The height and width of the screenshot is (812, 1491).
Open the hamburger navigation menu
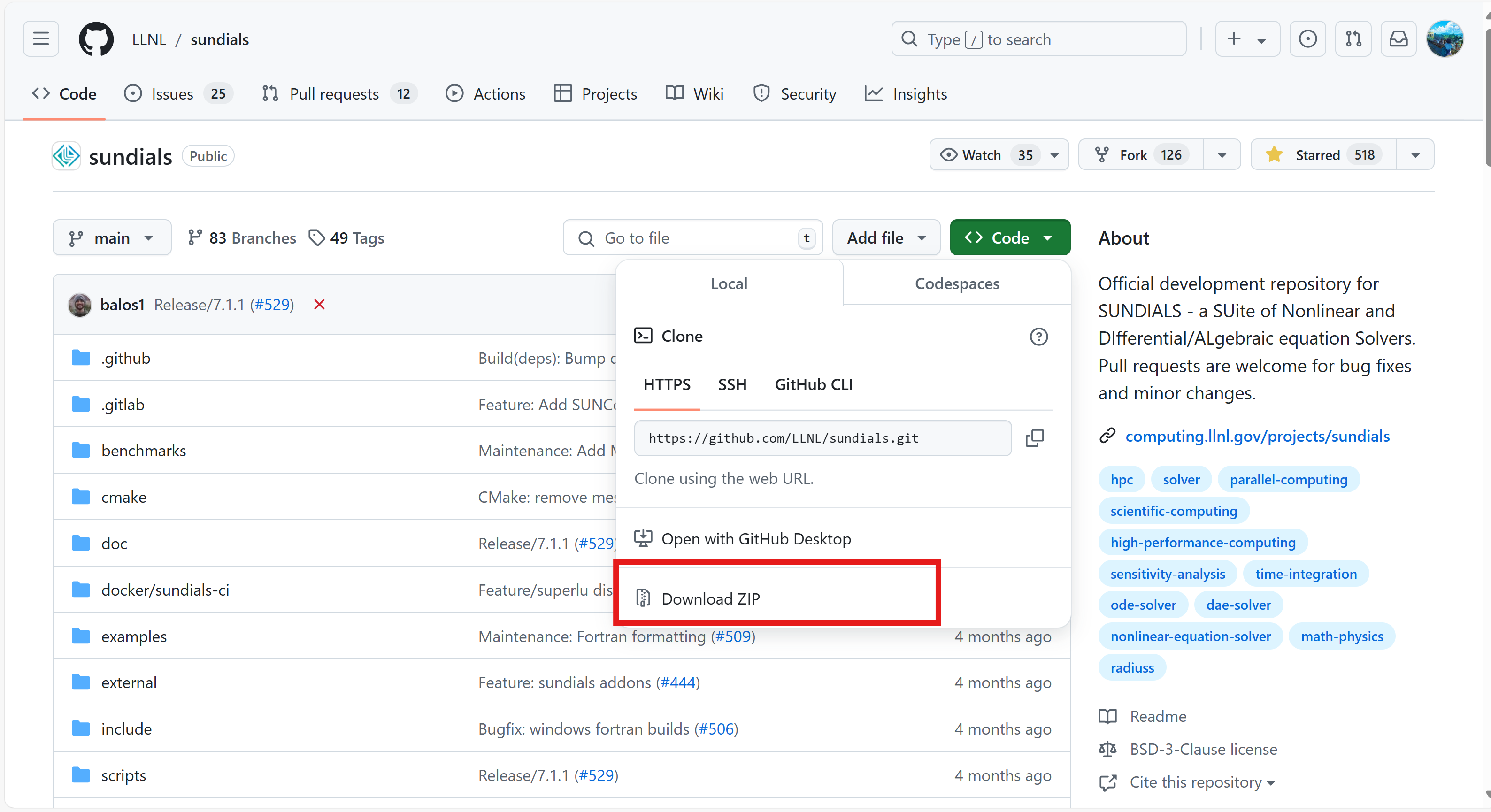(40, 39)
